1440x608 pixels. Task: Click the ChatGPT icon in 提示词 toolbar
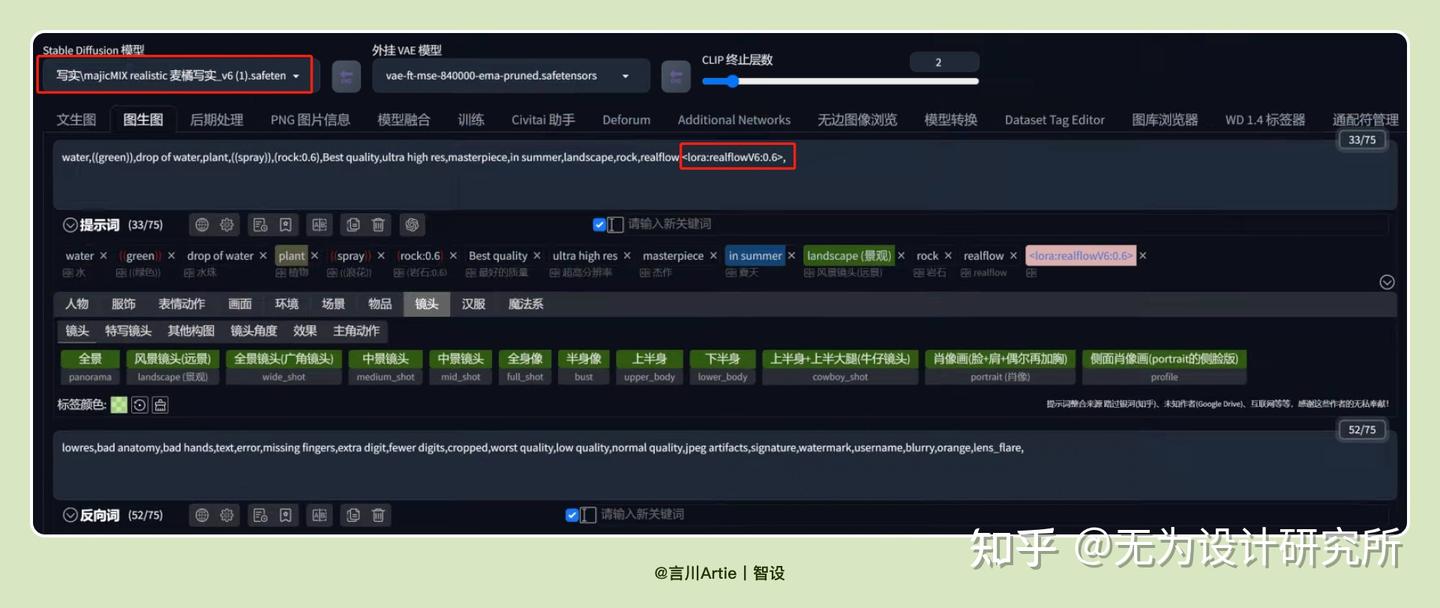coord(412,225)
